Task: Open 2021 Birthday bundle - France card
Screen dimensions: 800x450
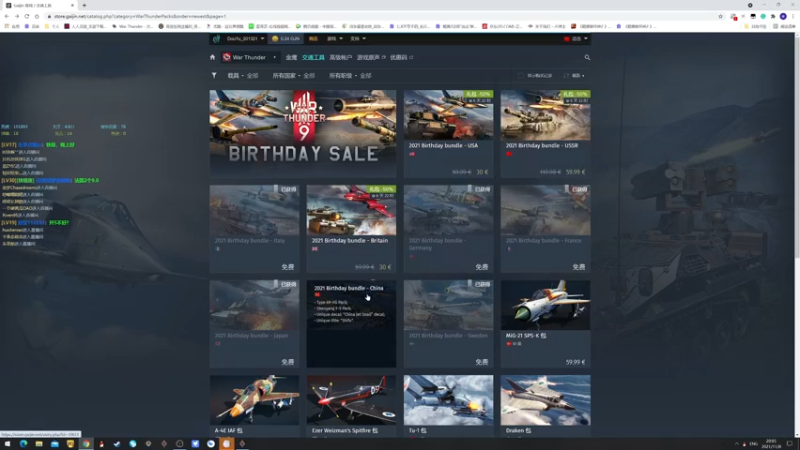Action: tap(545, 229)
